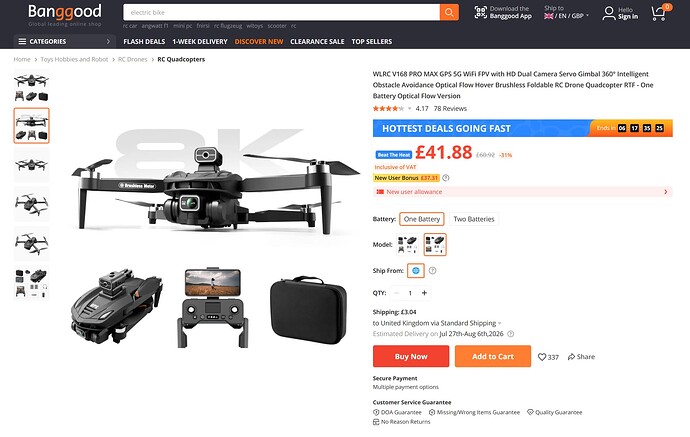Screen dimensions: 690x437
Task: Increase quantity with the plus stepper
Action: [424, 293]
